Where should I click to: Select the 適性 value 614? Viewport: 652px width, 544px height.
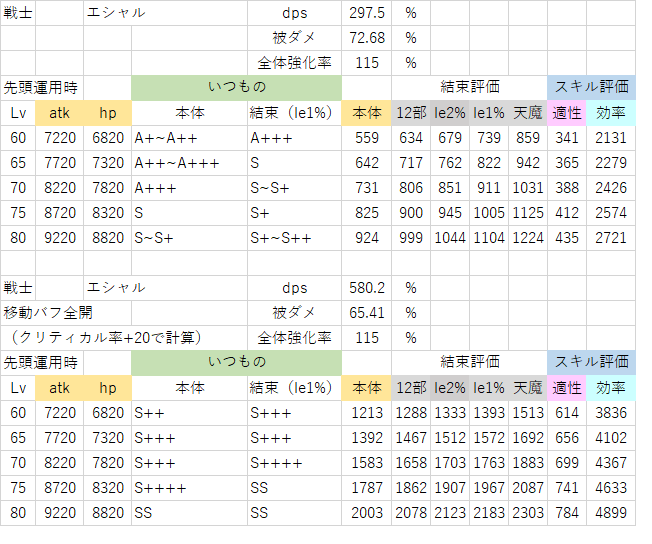click(567, 413)
